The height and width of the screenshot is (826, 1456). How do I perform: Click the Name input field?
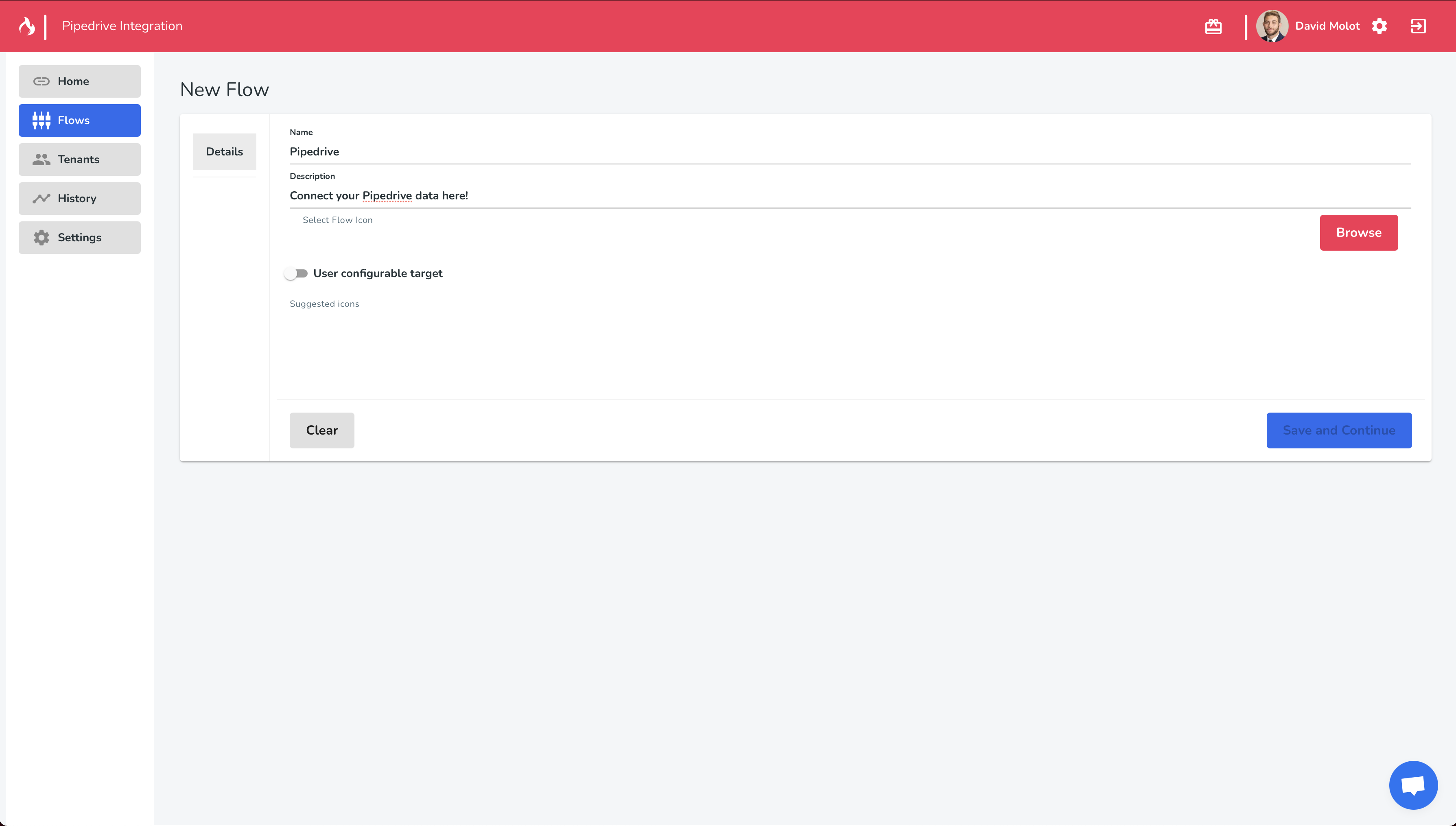[x=850, y=151]
